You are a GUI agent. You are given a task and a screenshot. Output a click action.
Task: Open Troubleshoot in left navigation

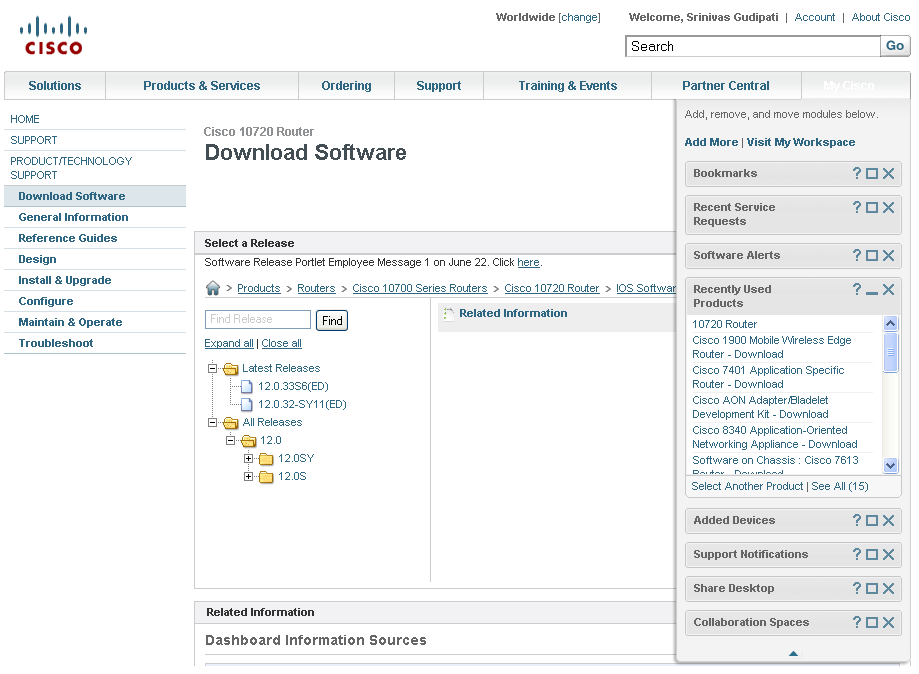[x=56, y=343]
